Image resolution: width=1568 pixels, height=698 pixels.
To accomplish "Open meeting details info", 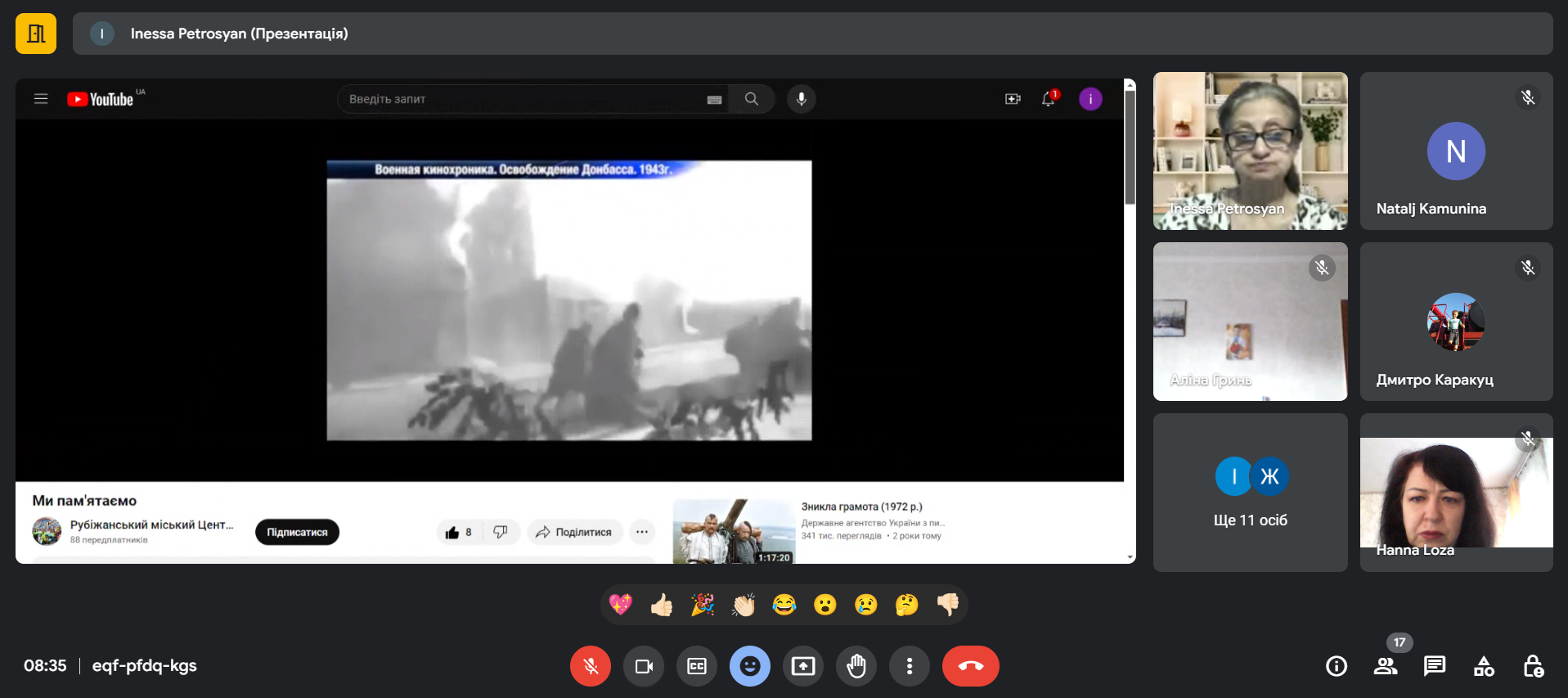I will pyautogui.click(x=1336, y=666).
